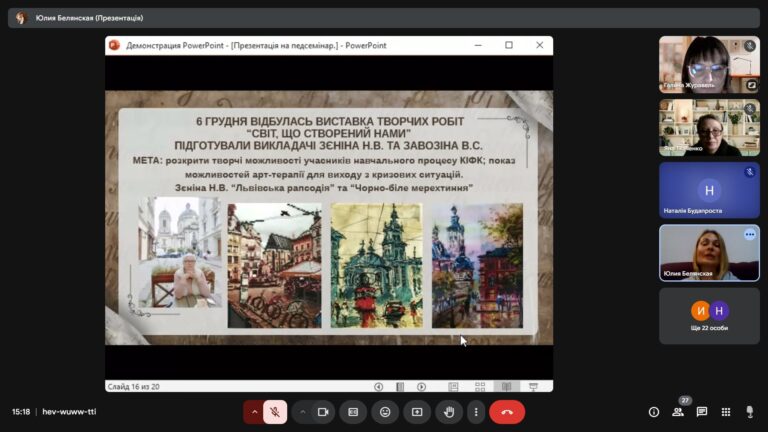The height and width of the screenshot is (432, 768).
Task: Click pin icon on Галина Журавель tile
Action: [751, 85]
